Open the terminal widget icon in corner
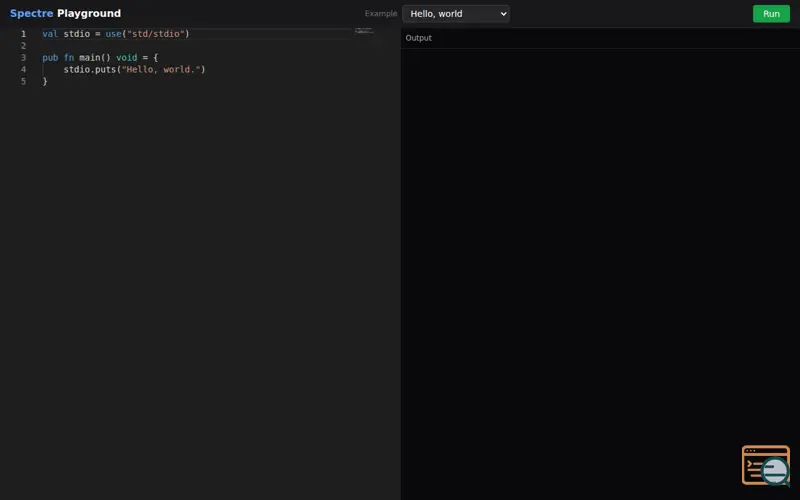800x500 pixels. pos(766,465)
